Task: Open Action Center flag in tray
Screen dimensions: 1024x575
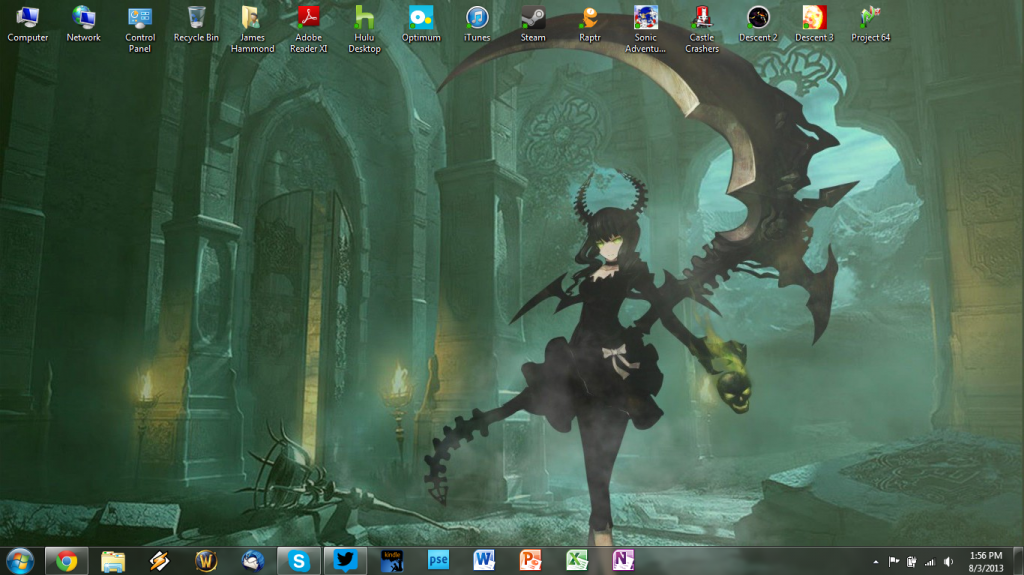Action: point(894,562)
